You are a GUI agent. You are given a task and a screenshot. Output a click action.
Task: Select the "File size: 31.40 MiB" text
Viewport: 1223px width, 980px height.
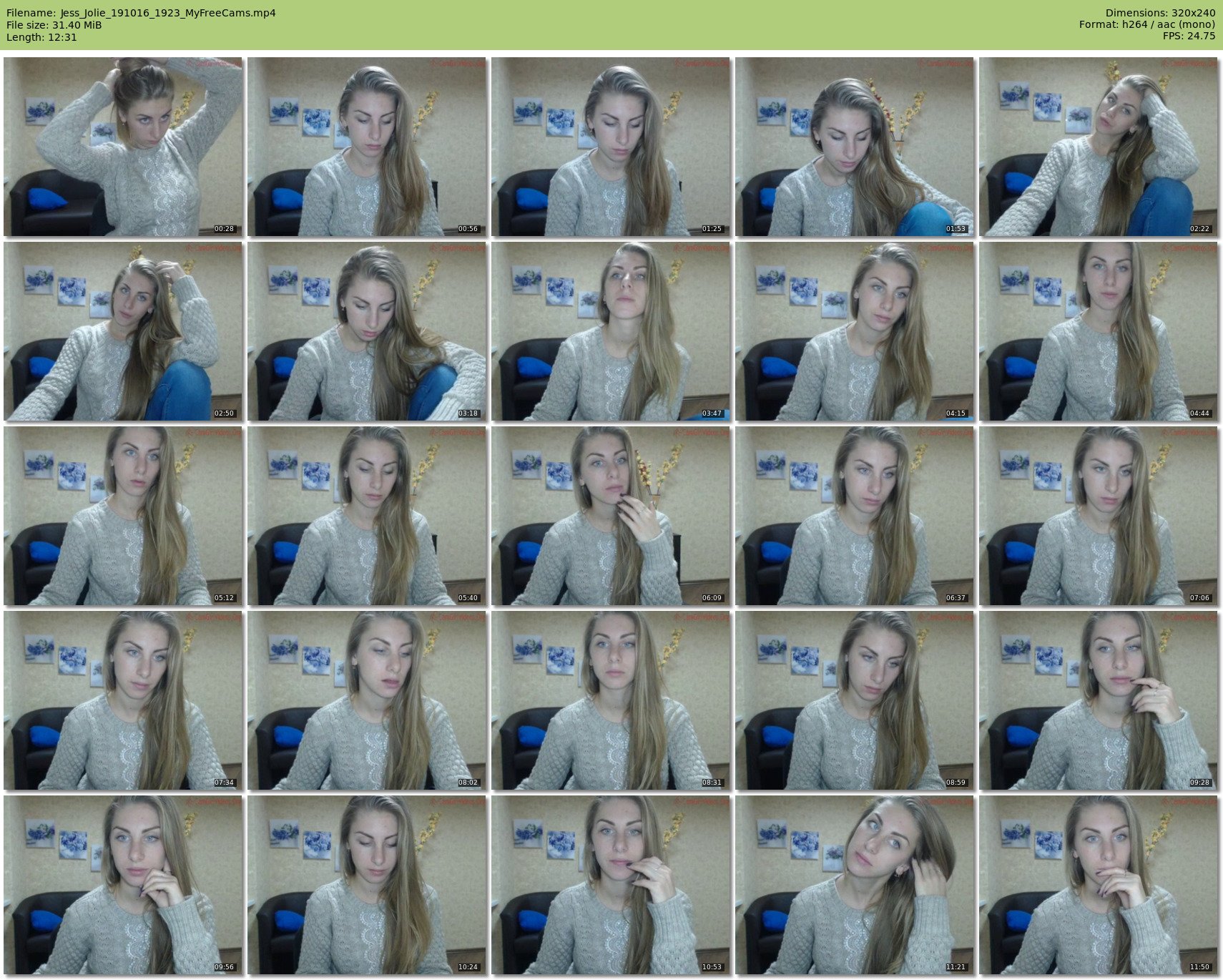click(54, 25)
